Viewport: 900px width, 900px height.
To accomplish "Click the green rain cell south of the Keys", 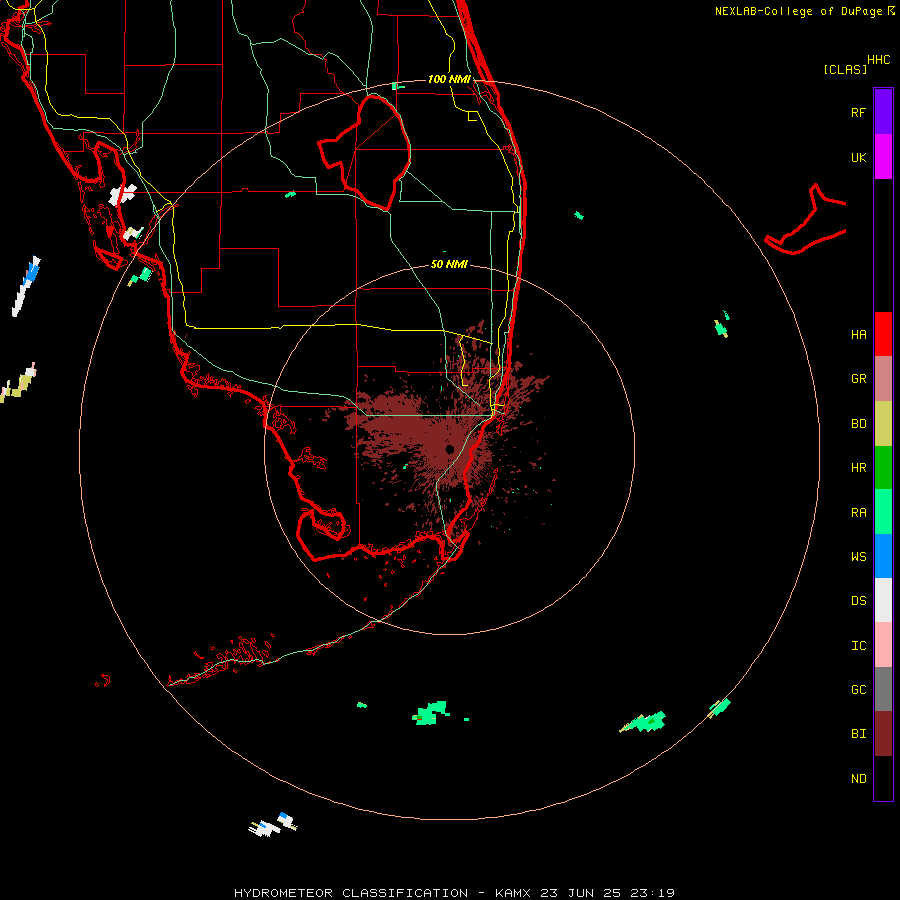I will 430,713.
